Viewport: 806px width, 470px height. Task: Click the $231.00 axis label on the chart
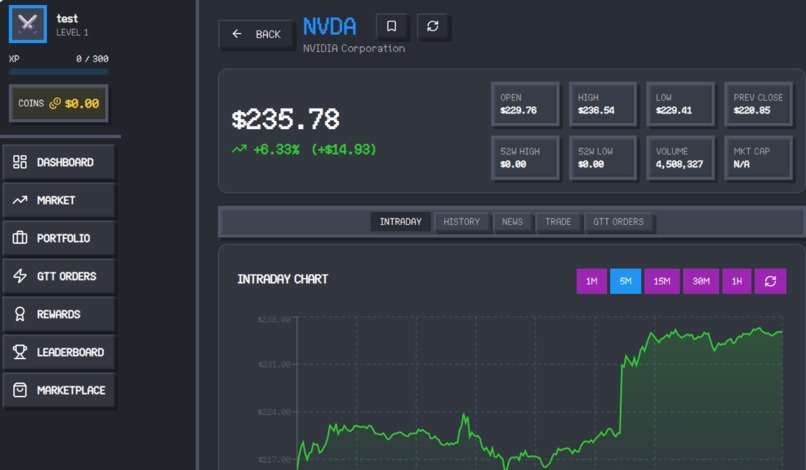click(274, 365)
